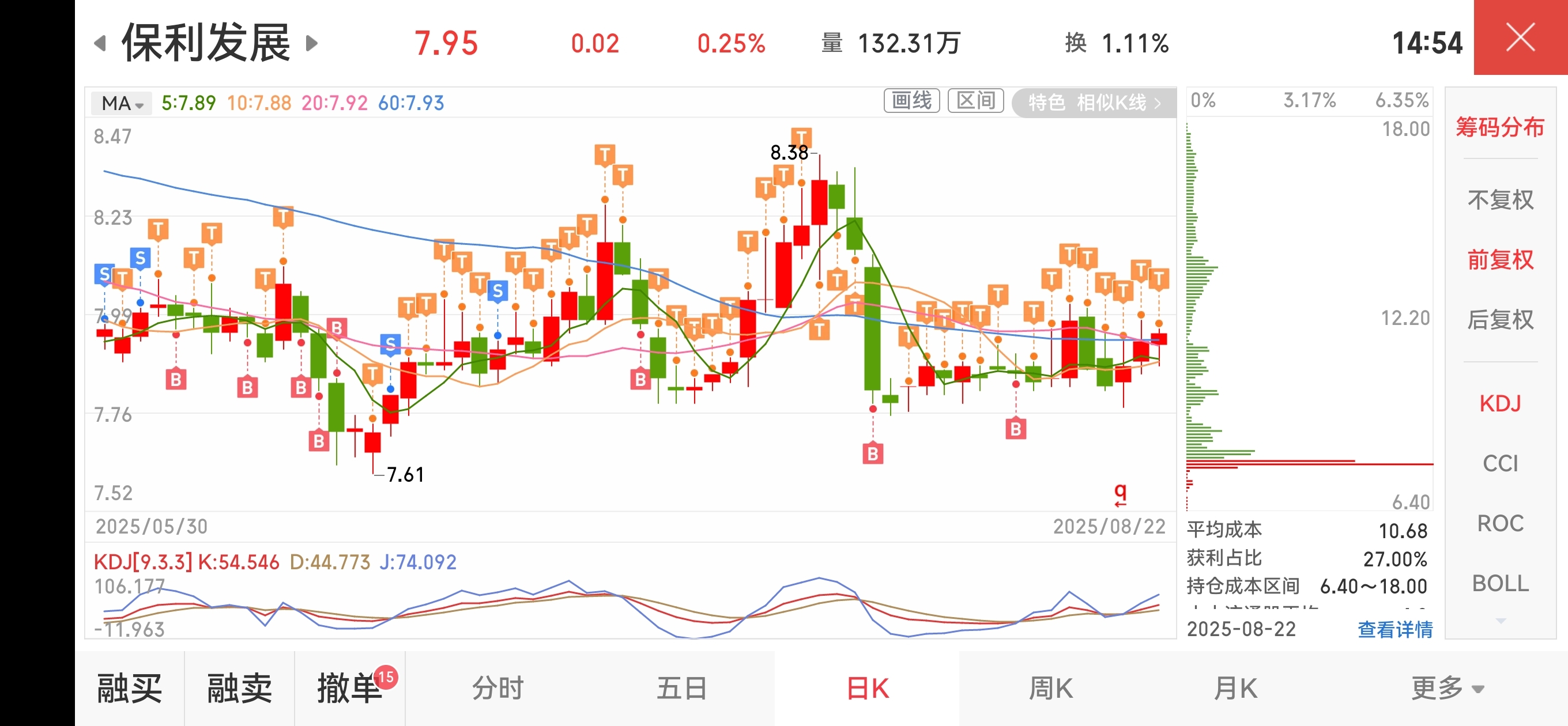Switch indicator to CCI
The width and height of the screenshot is (1568, 726).
(x=1500, y=464)
